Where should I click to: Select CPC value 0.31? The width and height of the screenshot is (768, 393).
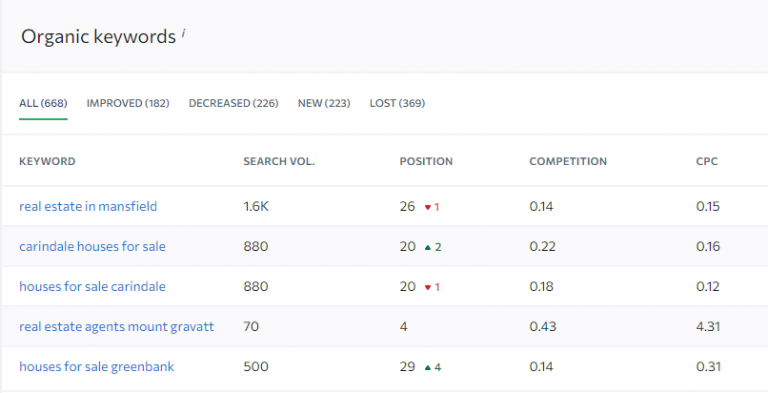click(708, 367)
